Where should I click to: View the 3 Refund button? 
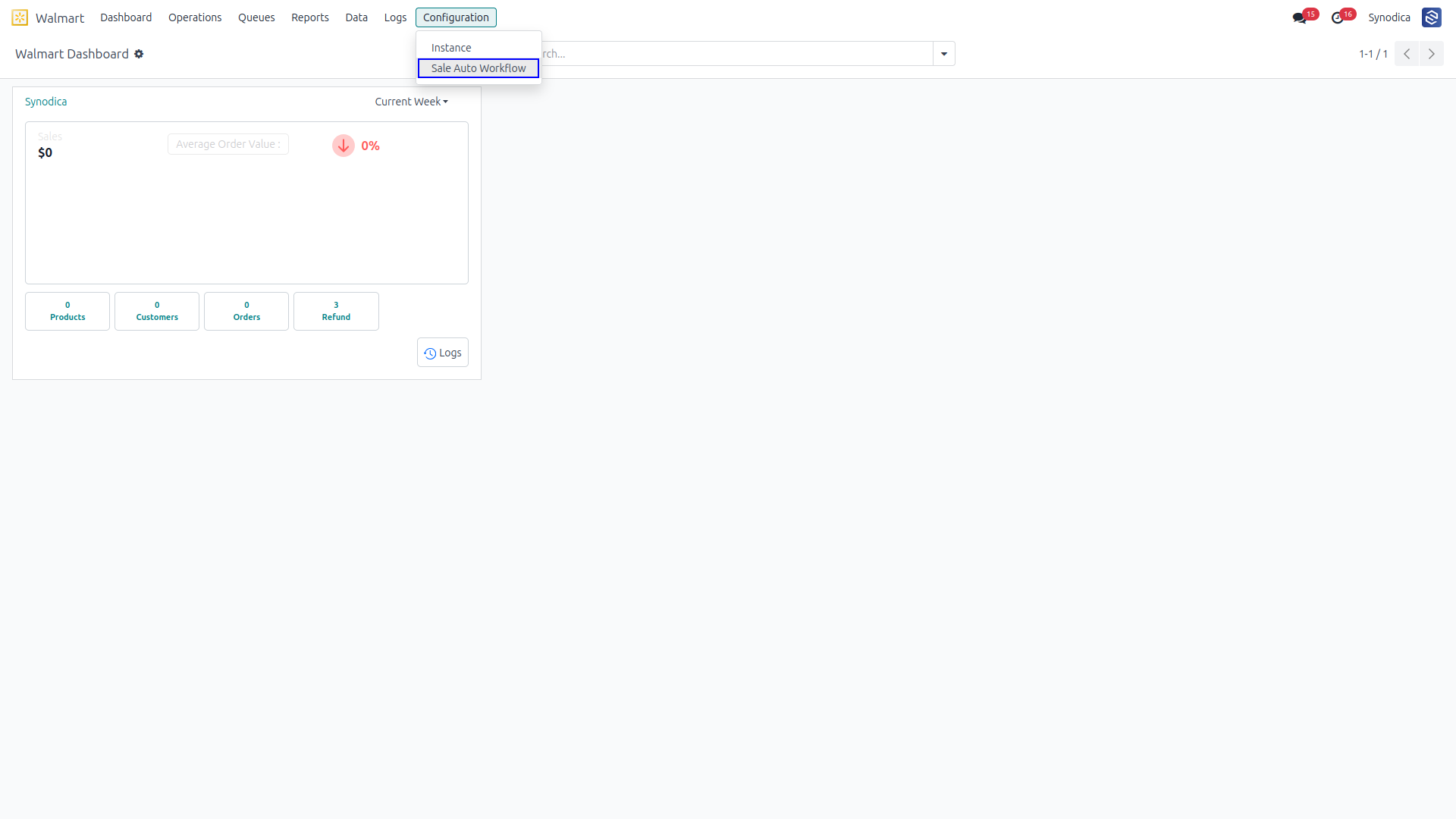click(x=336, y=311)
